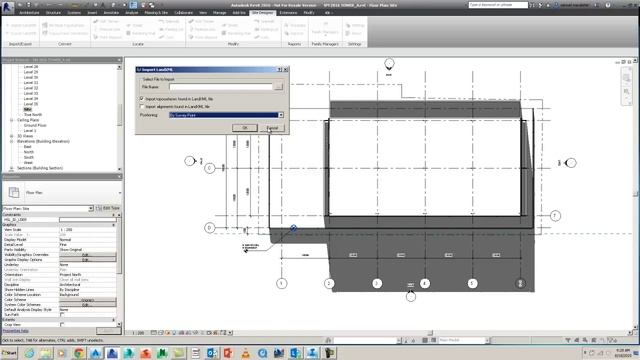Image resolution: width=640 pixels, height=360 pixels.
Task: Open File Explorer folder in taskbar
Action: (x=46, y=353)
